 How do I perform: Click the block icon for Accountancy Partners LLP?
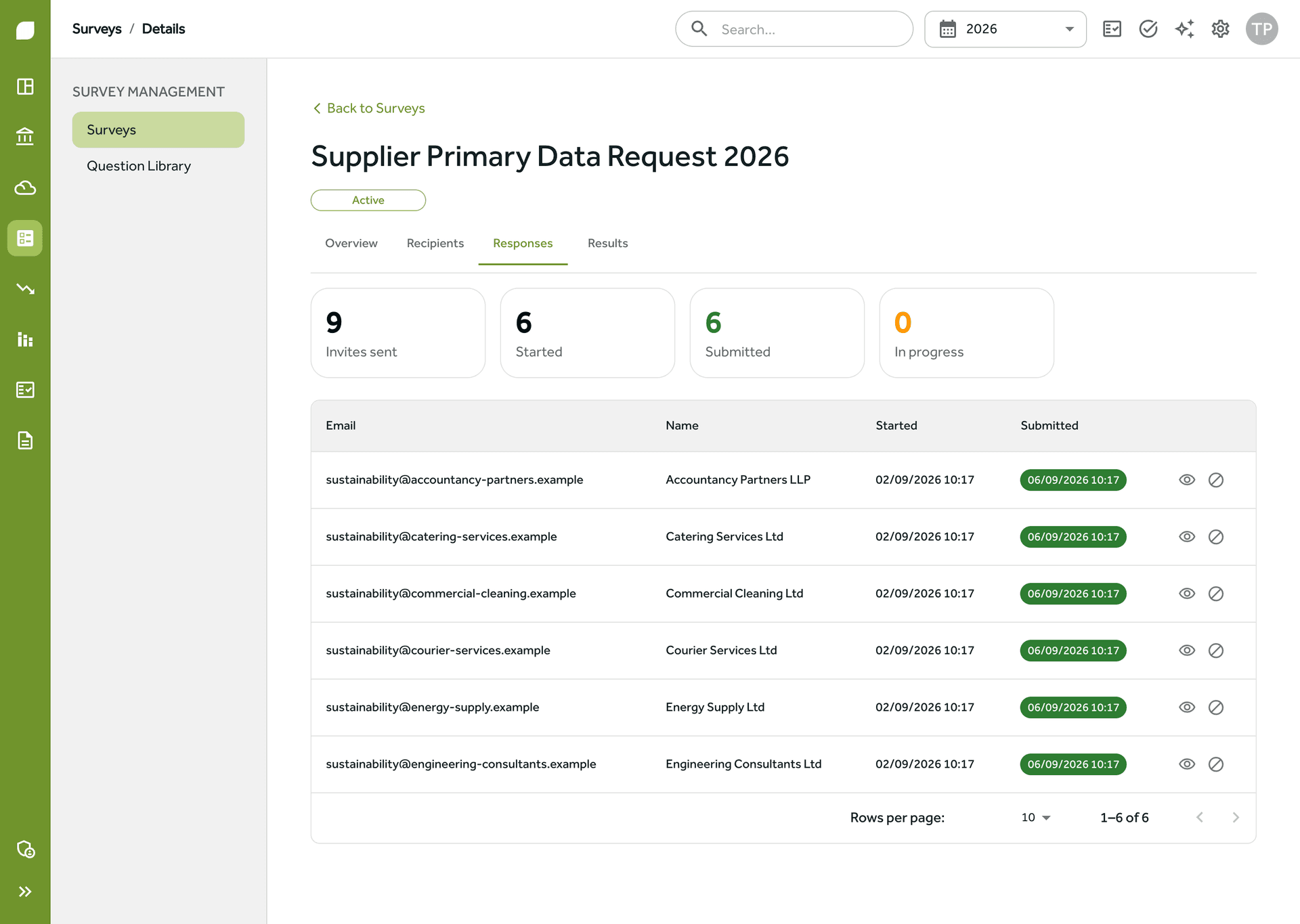click(x=1216, y=480)
